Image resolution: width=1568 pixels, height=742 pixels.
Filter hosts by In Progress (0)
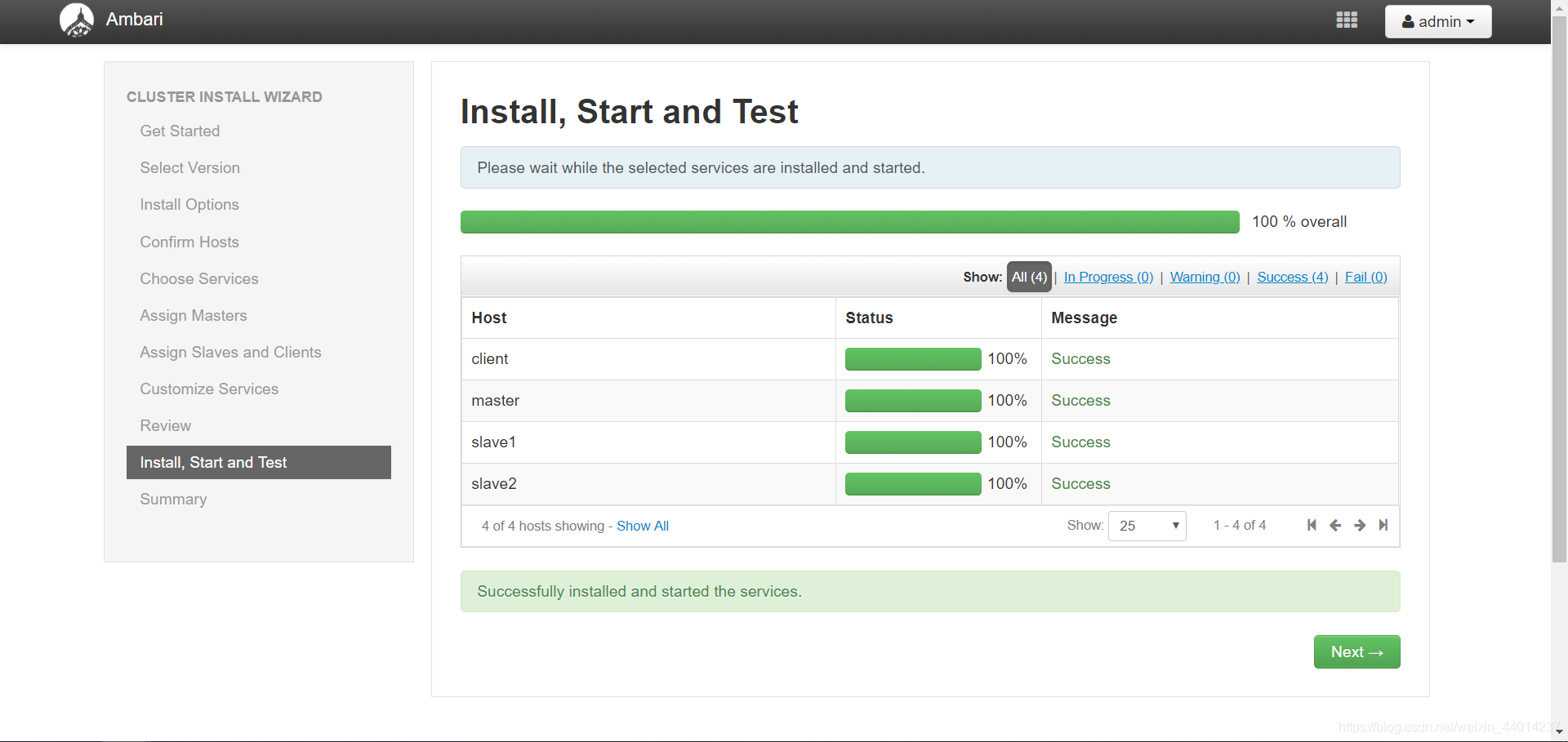pos(1108,277)
